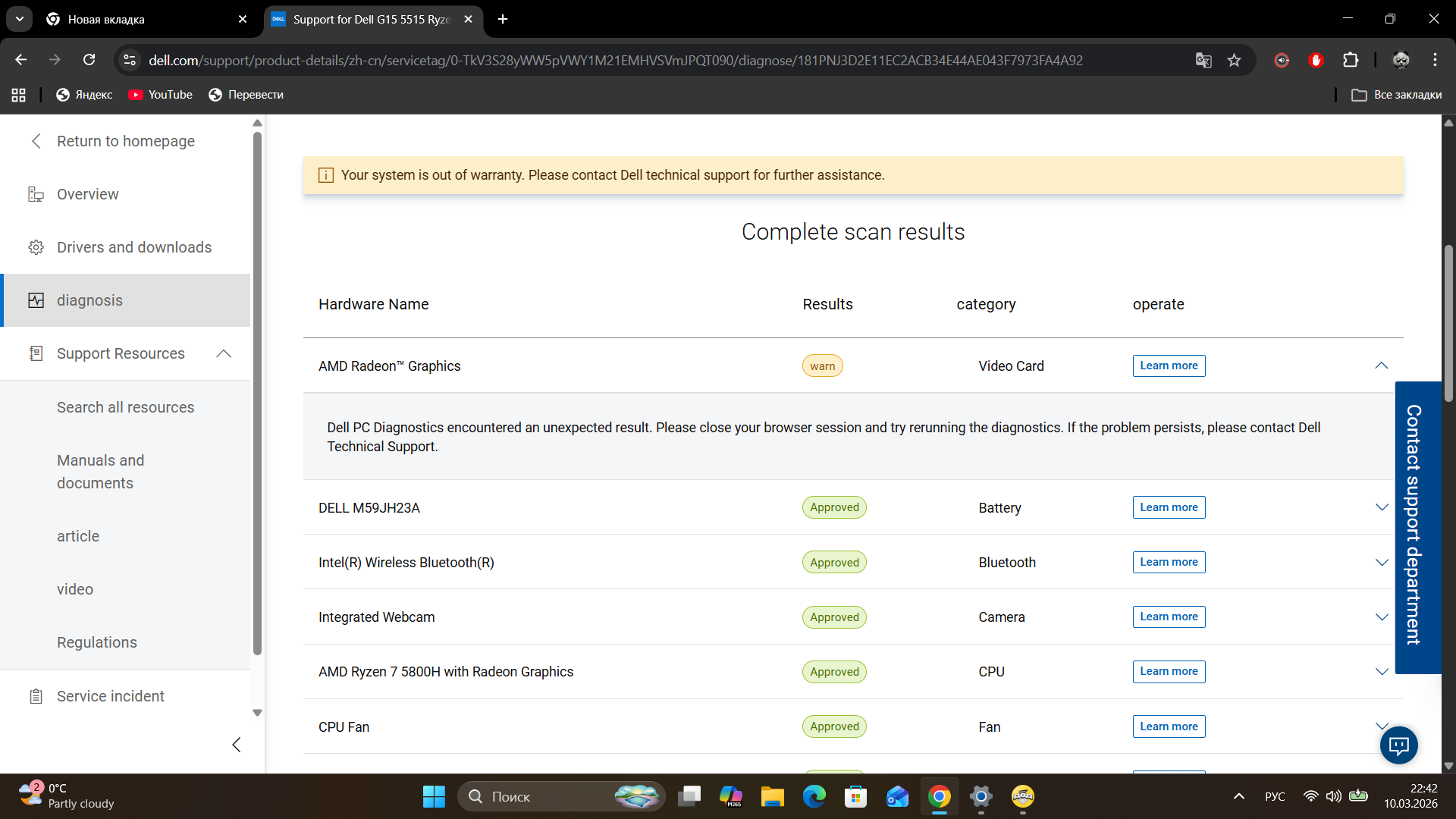Open Microsoft Edge from taskbar
1456x819 pixels.
[x=814, y=796]
